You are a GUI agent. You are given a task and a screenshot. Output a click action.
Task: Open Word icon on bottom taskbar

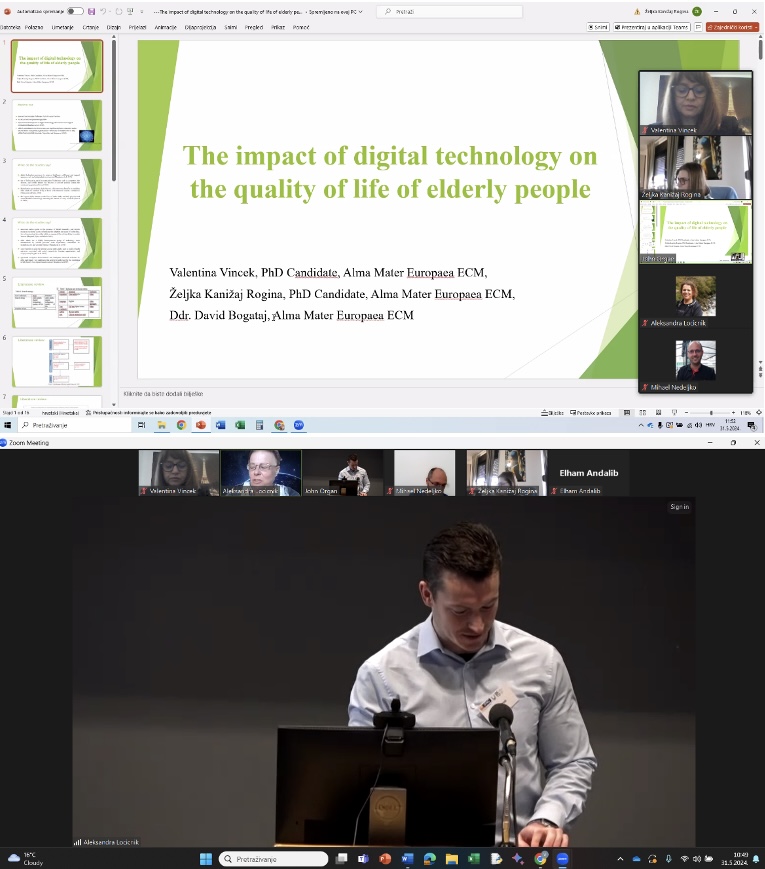coord(407,858)
